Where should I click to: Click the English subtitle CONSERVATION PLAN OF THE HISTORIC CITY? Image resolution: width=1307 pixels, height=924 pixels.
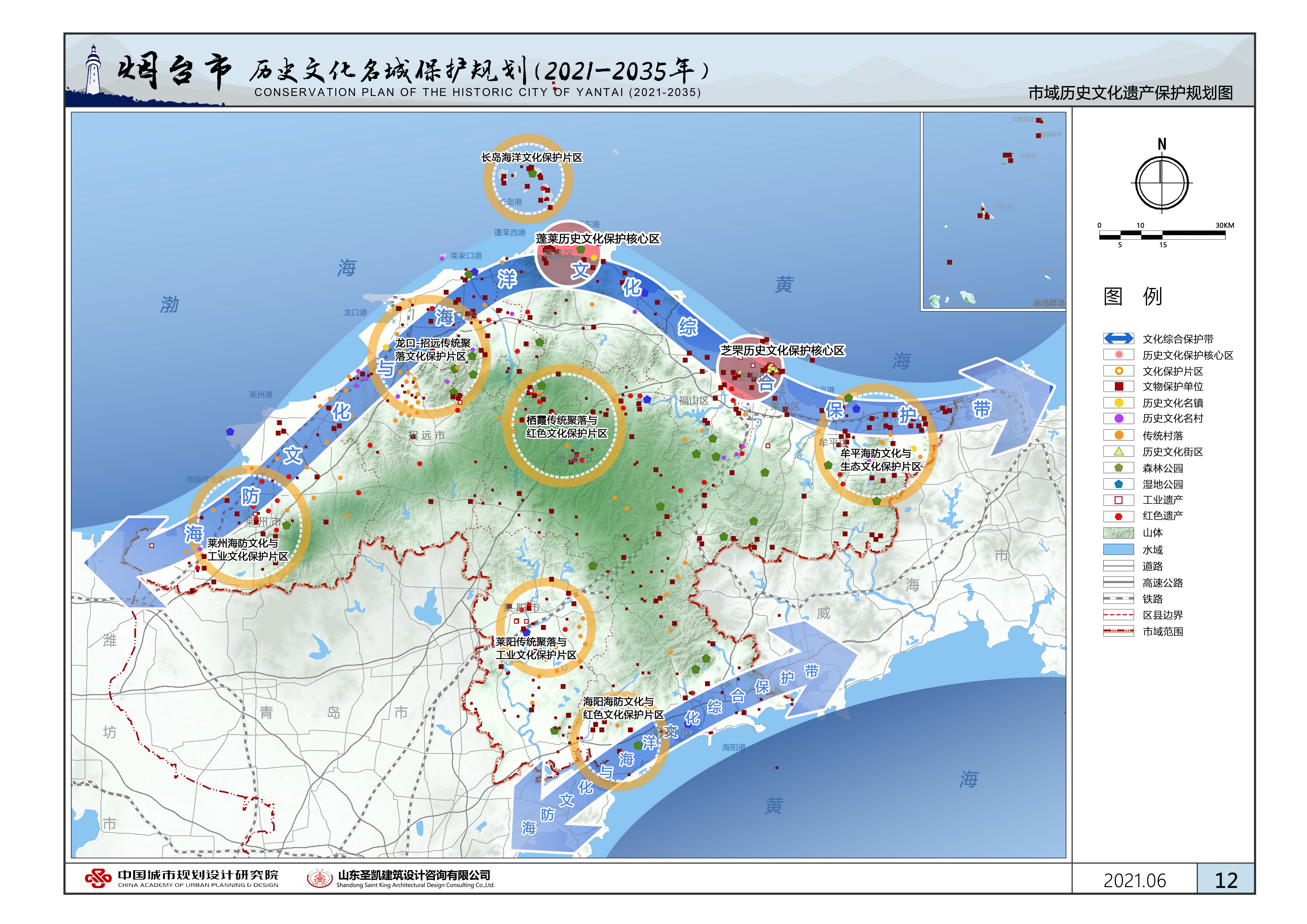[x=478, y=92]
